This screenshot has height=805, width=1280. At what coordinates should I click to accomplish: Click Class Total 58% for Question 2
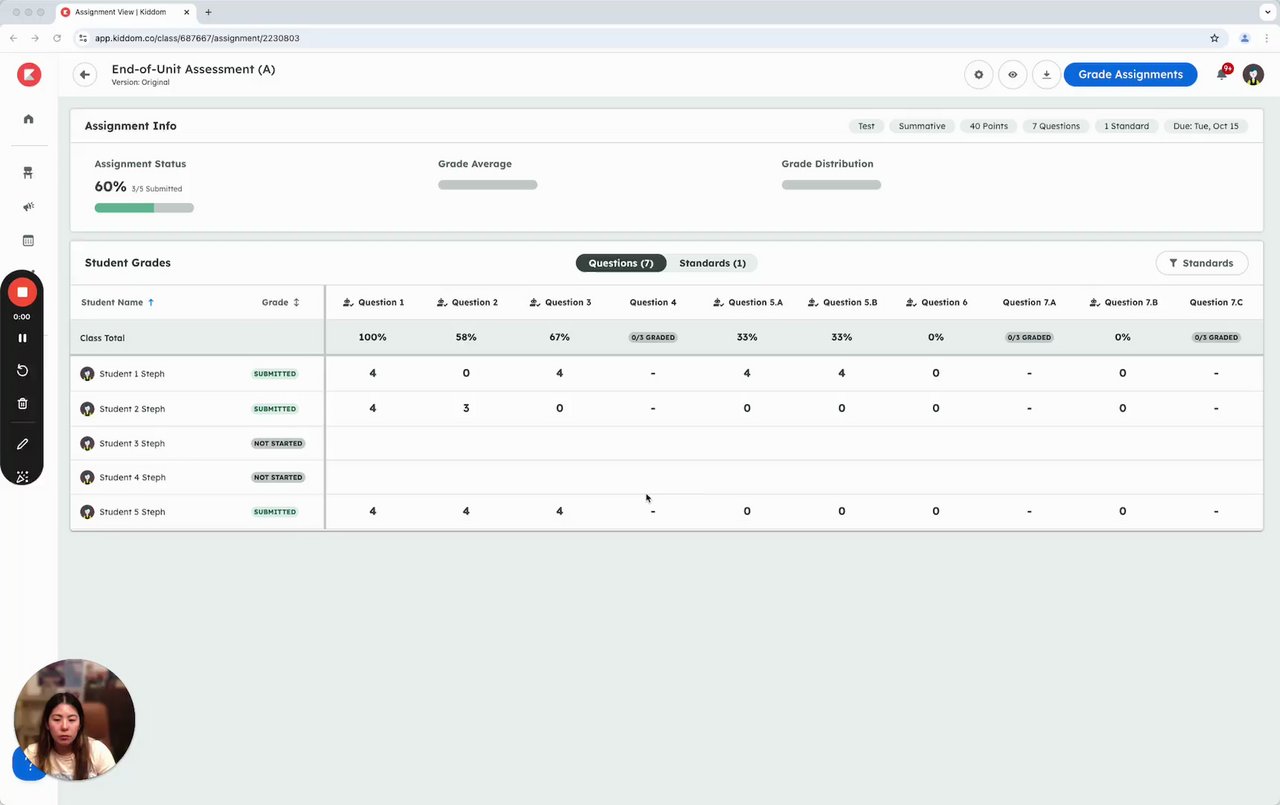466,338
